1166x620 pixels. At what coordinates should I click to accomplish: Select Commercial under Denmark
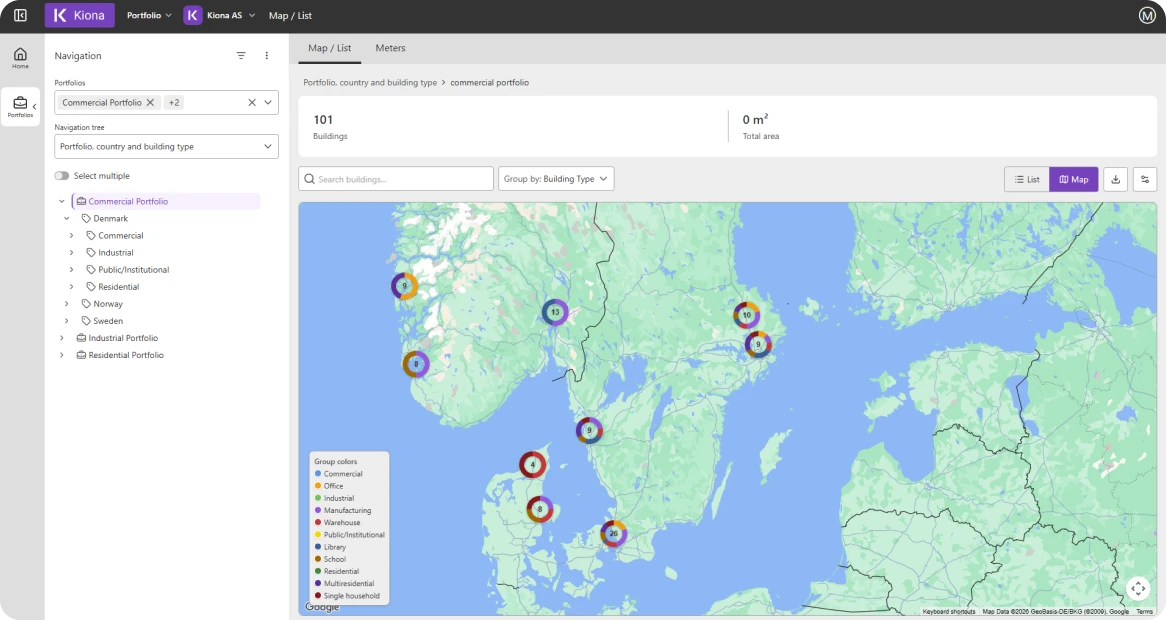pos(120,236)
